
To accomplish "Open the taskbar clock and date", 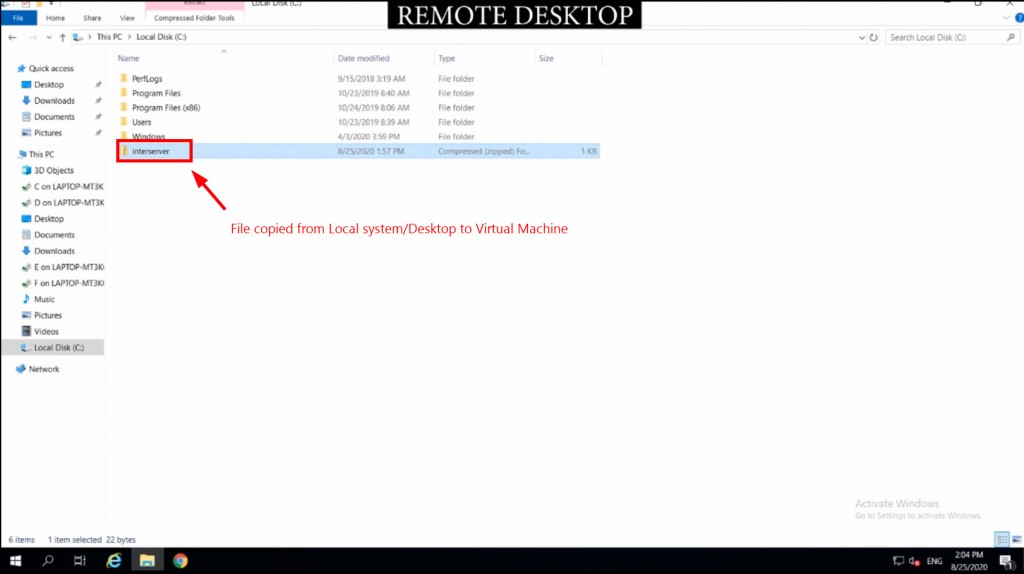I will (969, 561).
